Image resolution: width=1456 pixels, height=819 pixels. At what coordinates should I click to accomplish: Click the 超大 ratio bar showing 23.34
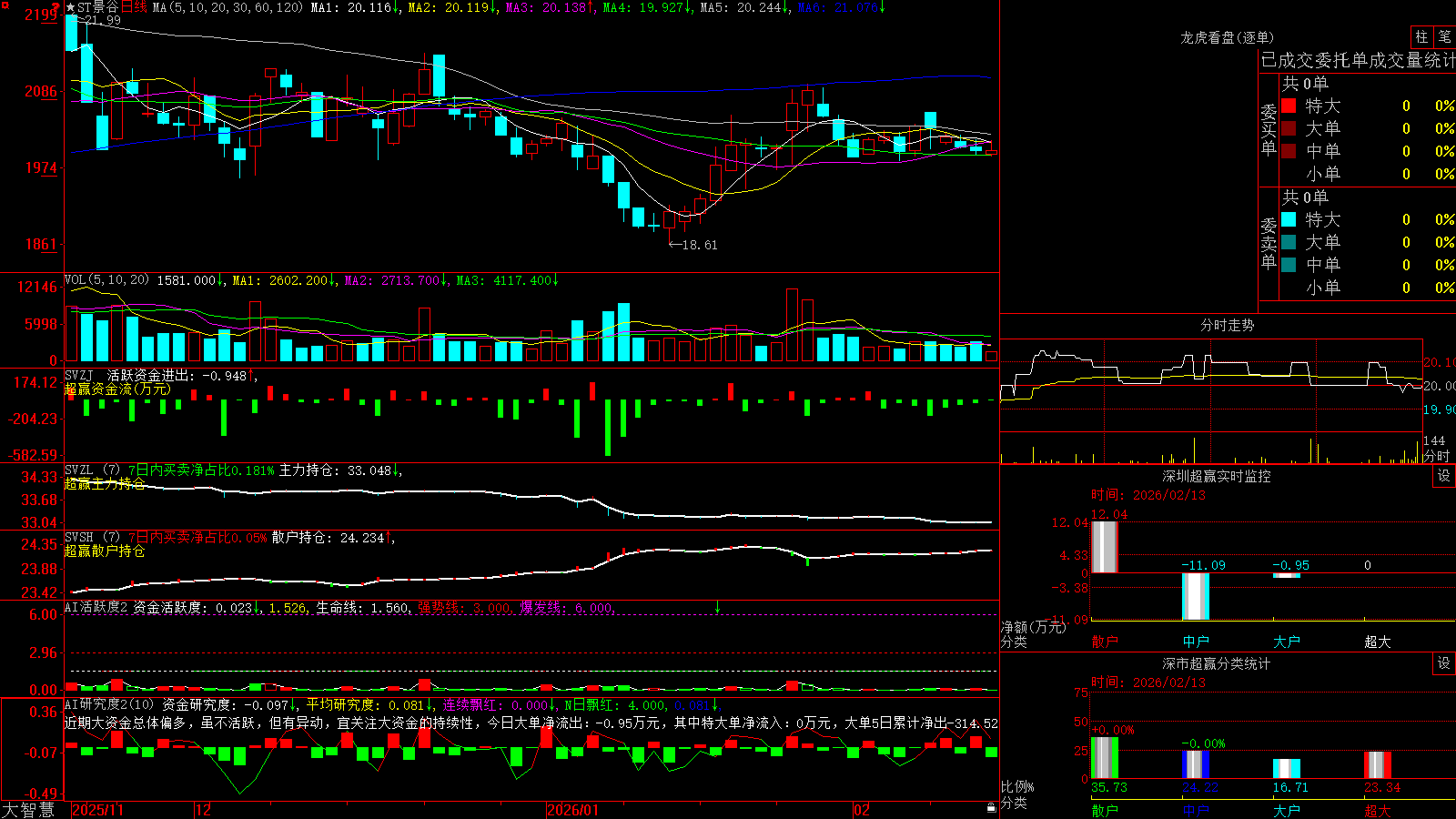point(1378,764)
